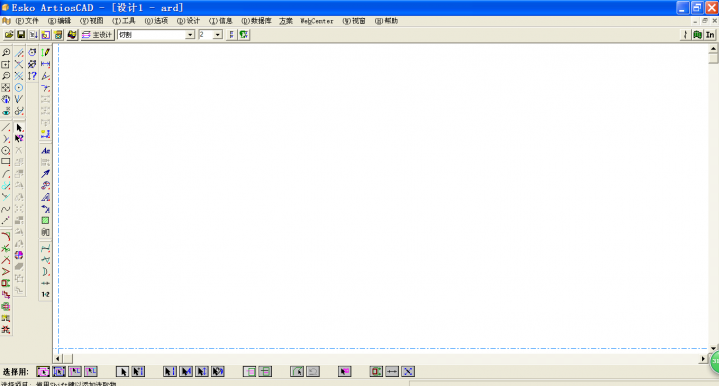Click the Open file folder icon
The width and height of the screenshot is (719, 386).
click(x=8, y=35)
